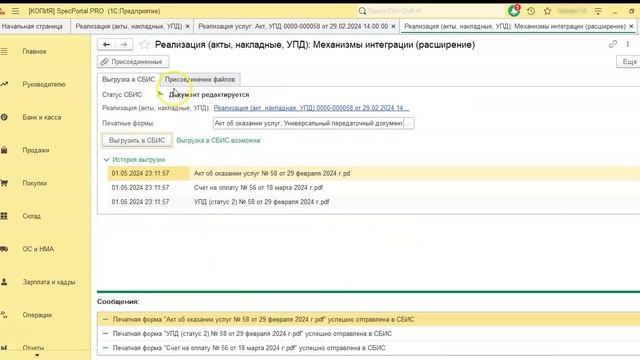Open Банк и касса section
The width and height of the screenshot is (640, 360).
[42, 117]
